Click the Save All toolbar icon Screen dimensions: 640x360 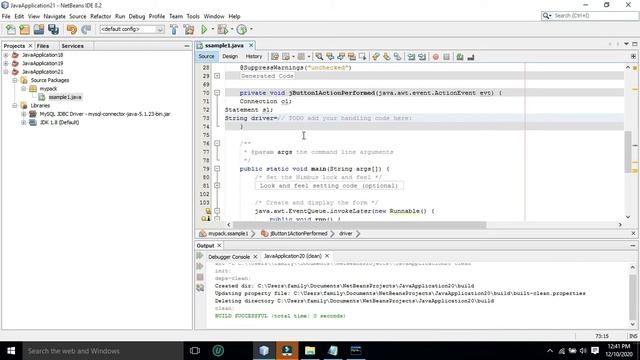(x=53, y=29)
